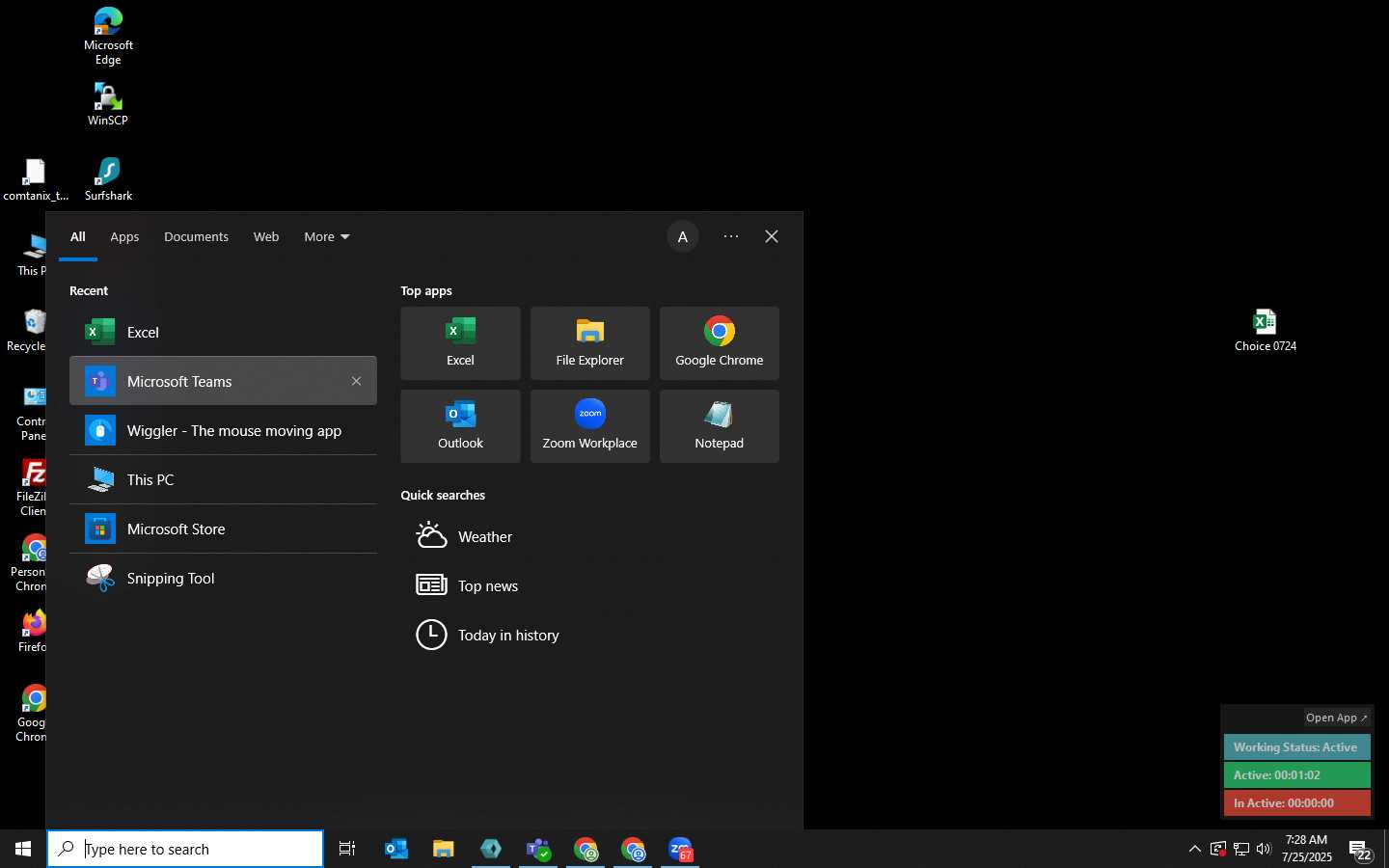Open File Explorer from the taskbar

click(444, 849)
